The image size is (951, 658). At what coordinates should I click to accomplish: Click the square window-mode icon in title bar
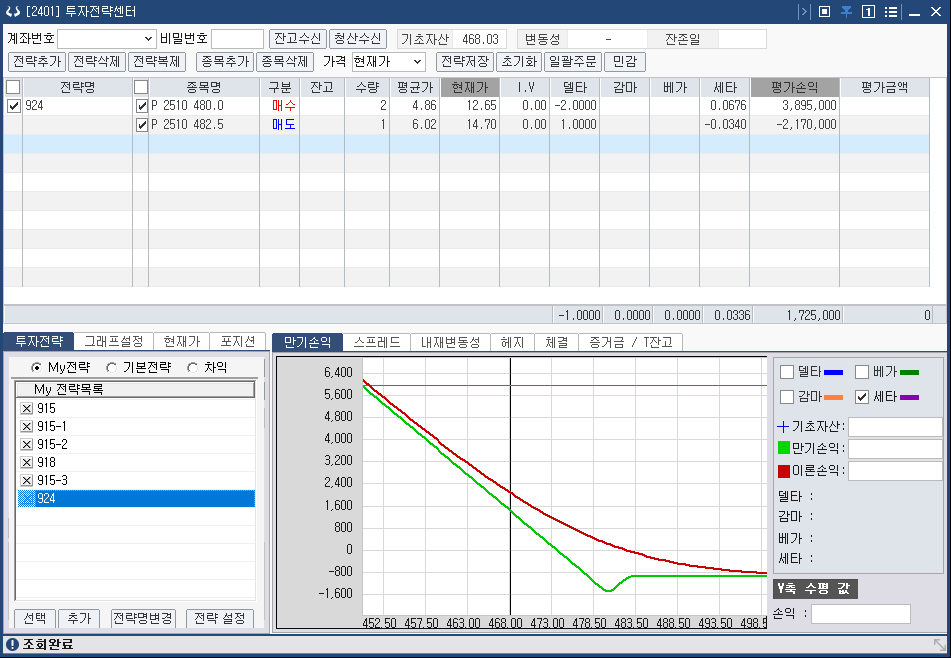824,12
